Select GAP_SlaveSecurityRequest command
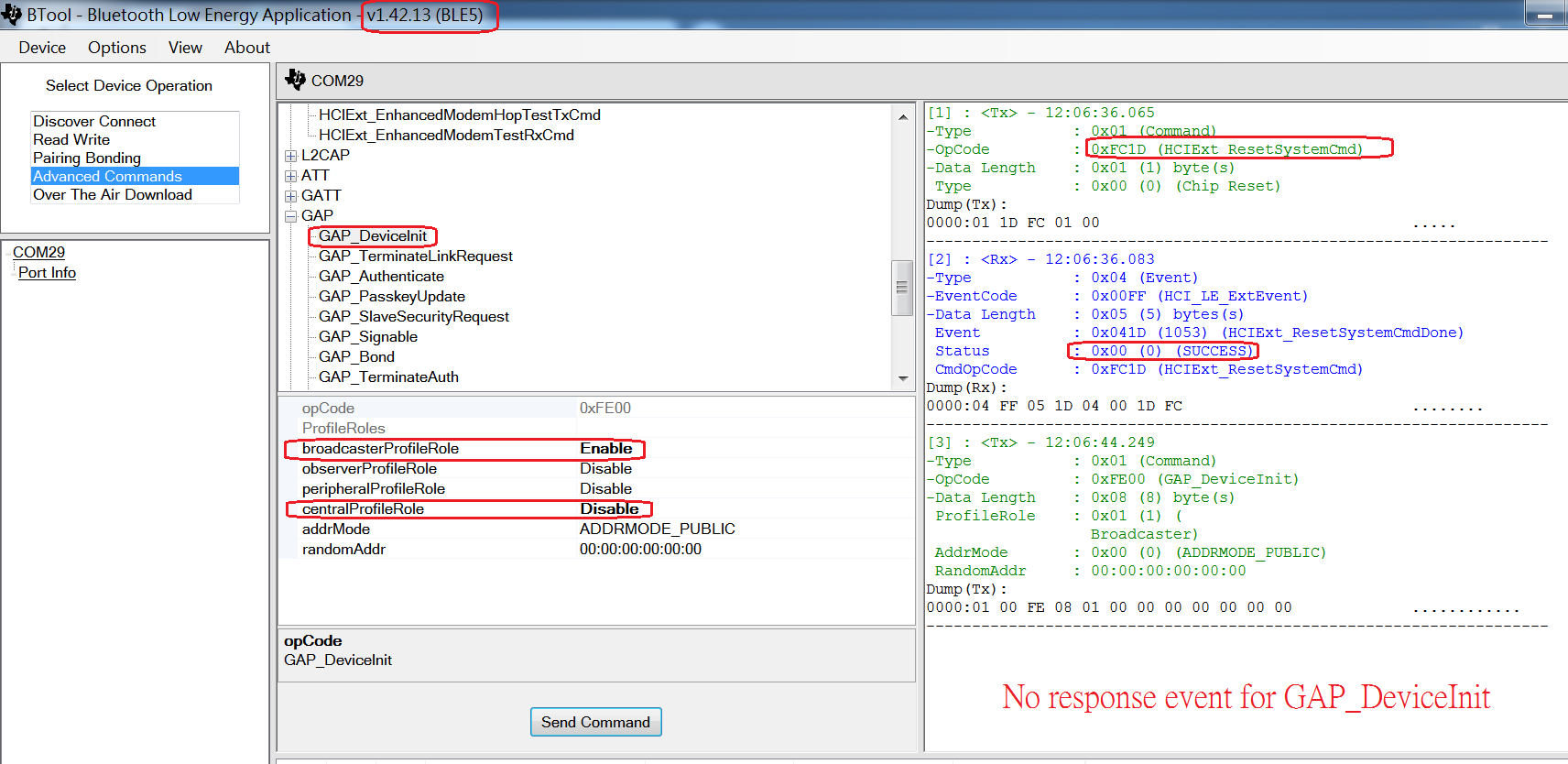This screenshot has width=1568, height=764. pyautogui.click(x=414, y=316)
